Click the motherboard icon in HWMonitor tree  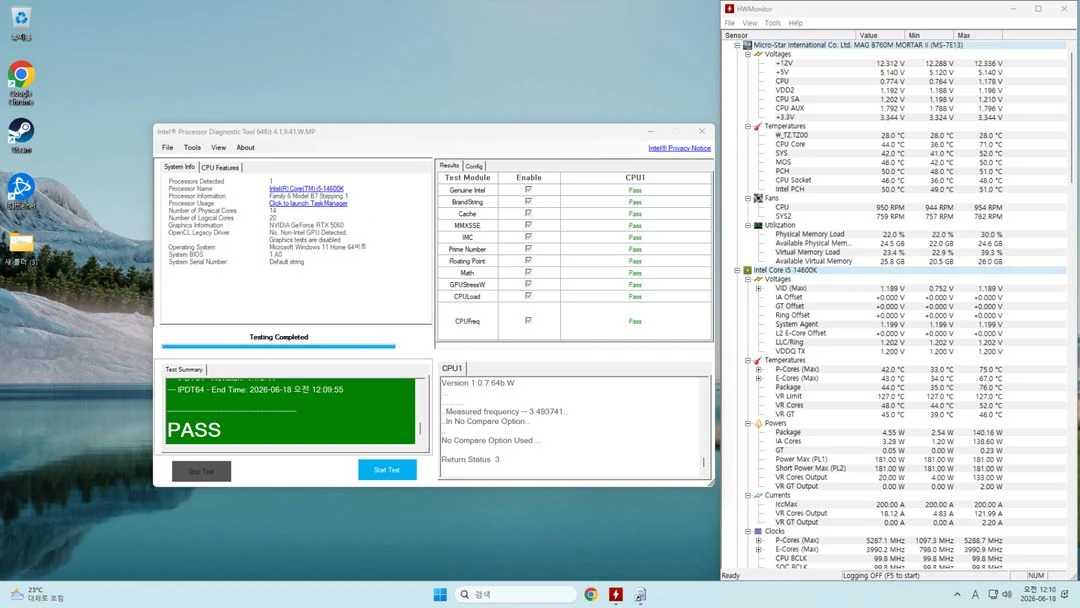[x=747, y=45]
